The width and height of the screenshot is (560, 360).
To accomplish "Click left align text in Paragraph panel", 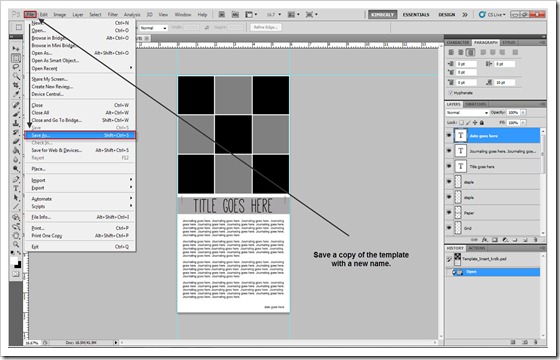I will tap(451, 52).
